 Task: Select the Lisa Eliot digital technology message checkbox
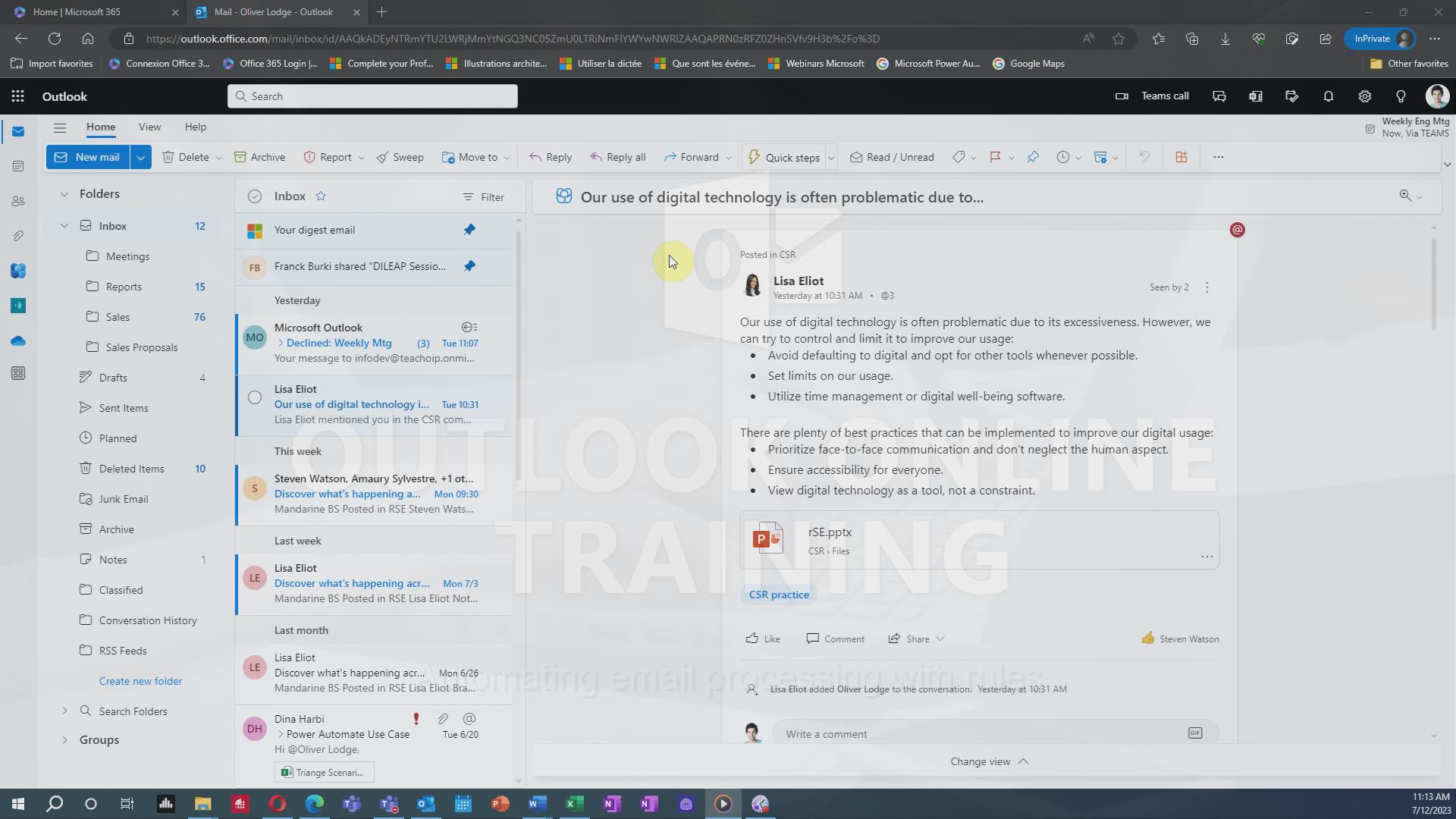pyautogui.click(x=255, y=397)
